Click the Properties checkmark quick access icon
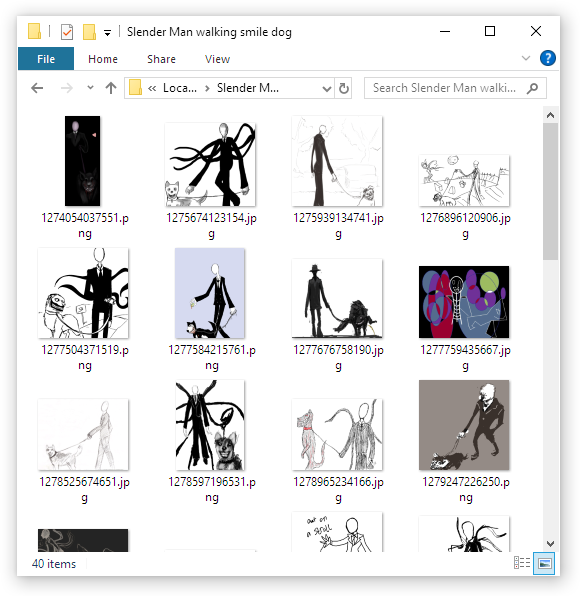 pyautogui.click(x=67, y=32)
